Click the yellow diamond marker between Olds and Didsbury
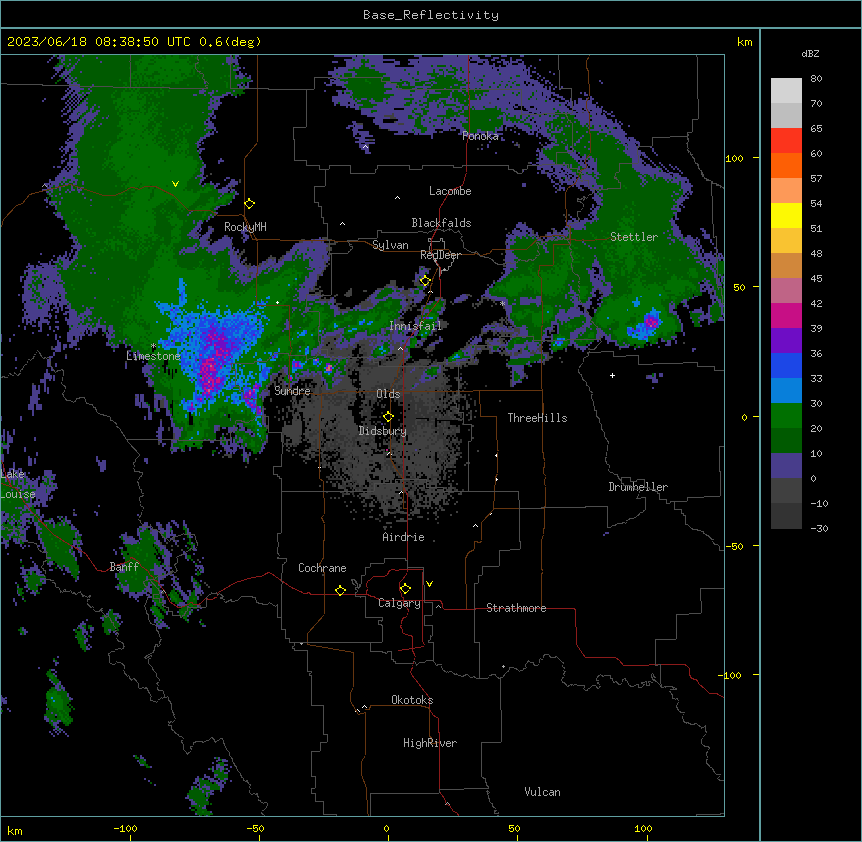The height and width of the screenshot is (842, 862). 388,417
